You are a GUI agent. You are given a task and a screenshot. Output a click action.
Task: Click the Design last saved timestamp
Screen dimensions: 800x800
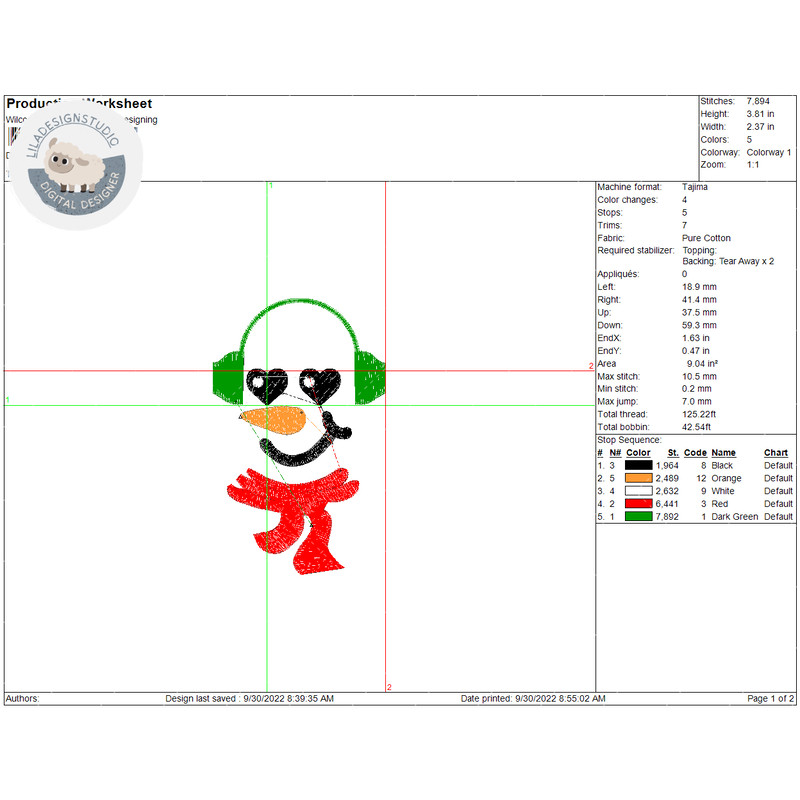(x=249, y=699)
